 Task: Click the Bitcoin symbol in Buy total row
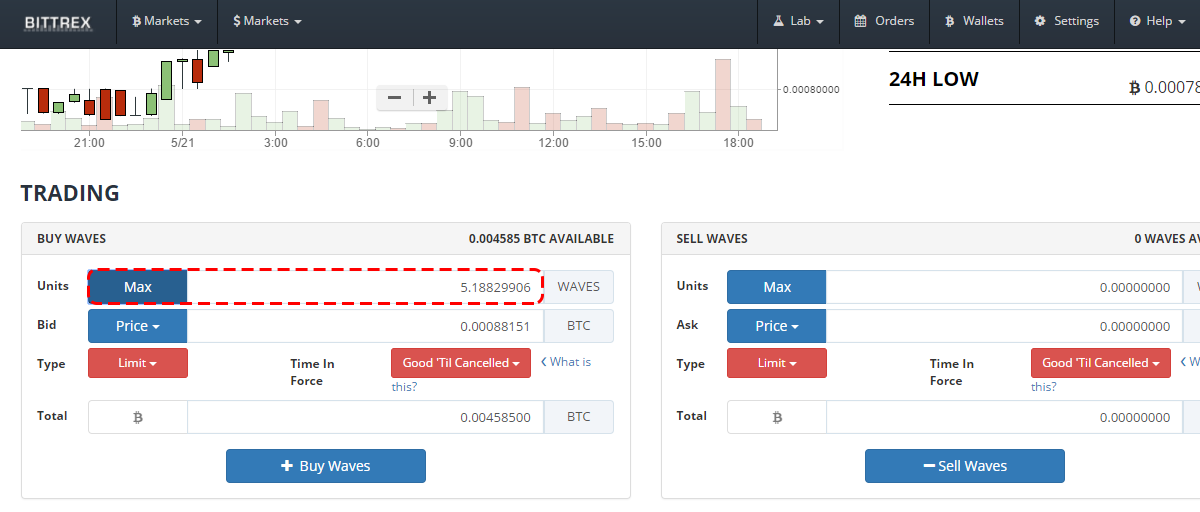click(x=138, y=417)
